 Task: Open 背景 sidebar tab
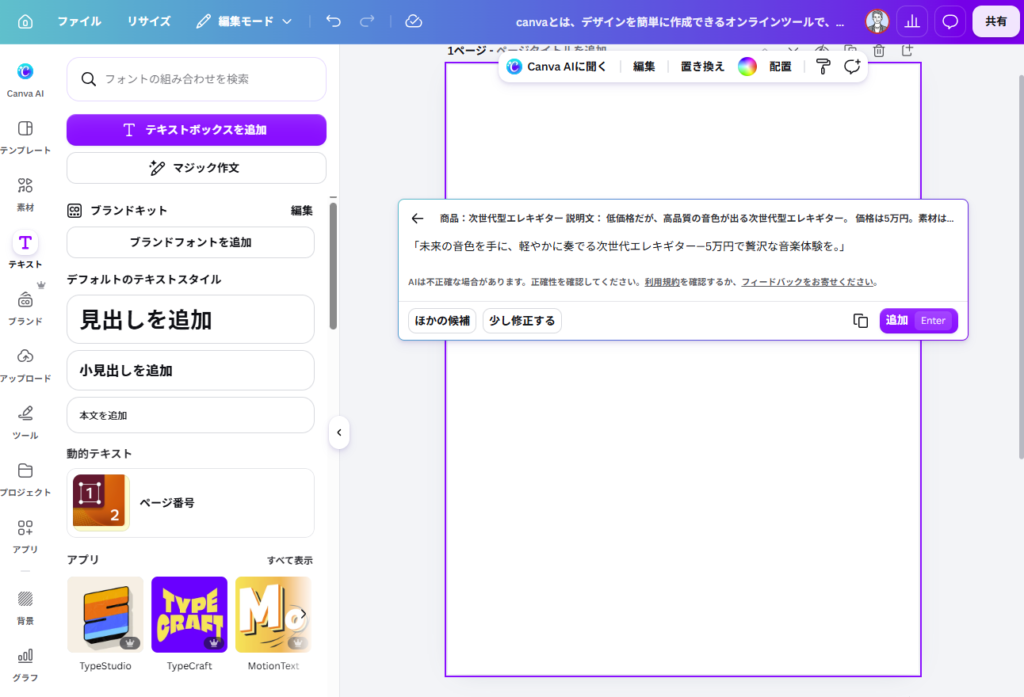click(25, 607)
